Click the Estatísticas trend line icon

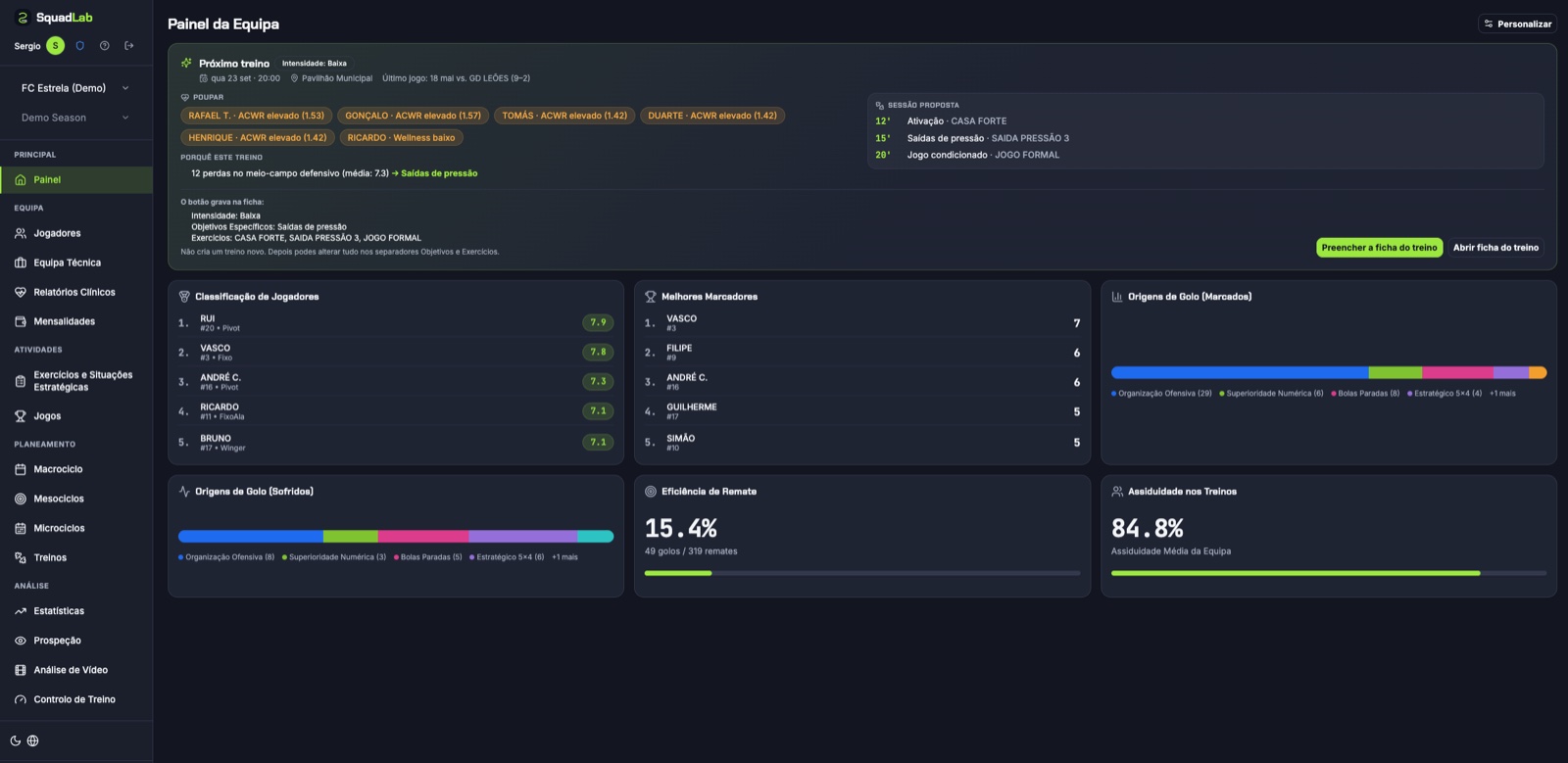21,611
